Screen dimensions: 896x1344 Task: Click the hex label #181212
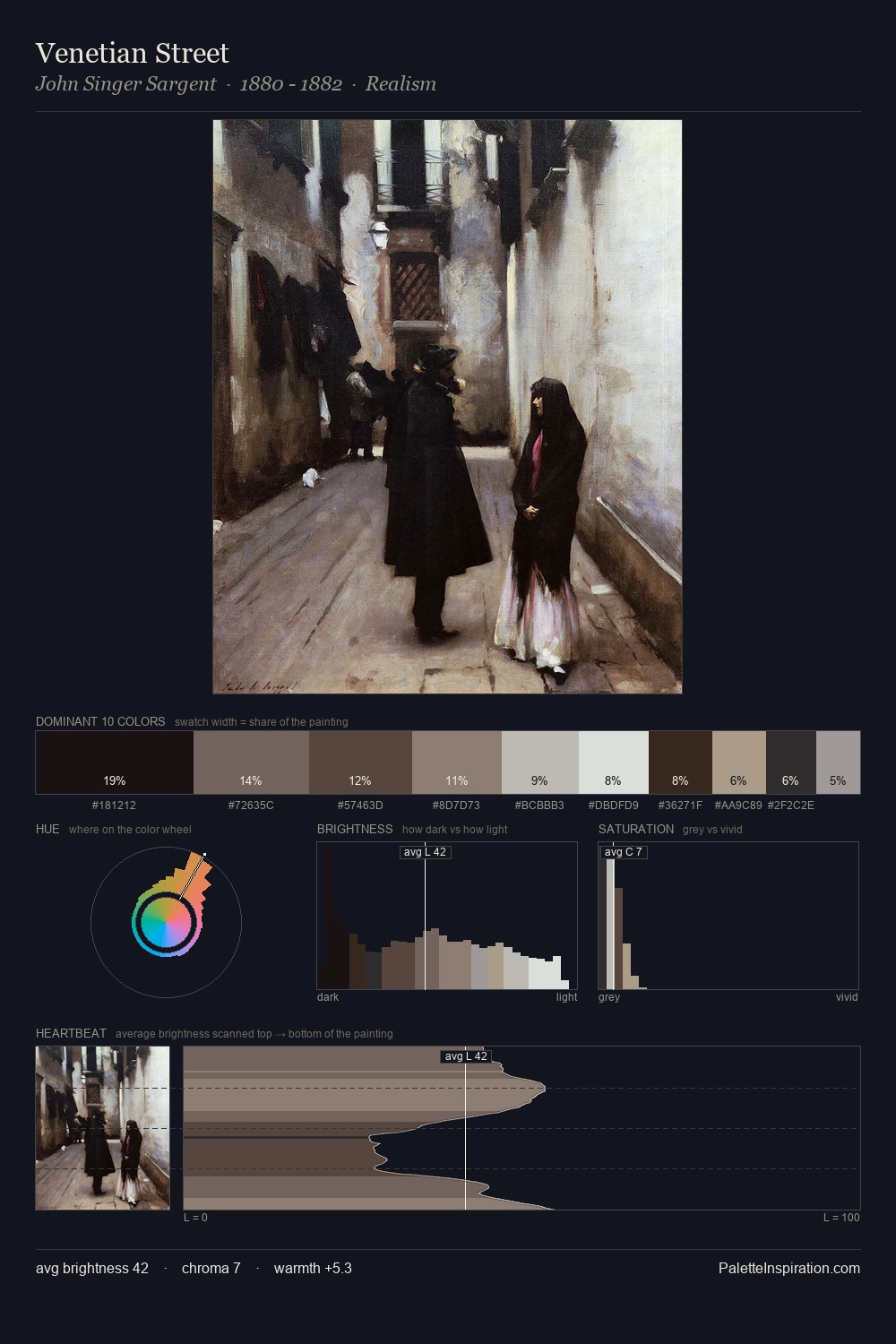[115, 806]
